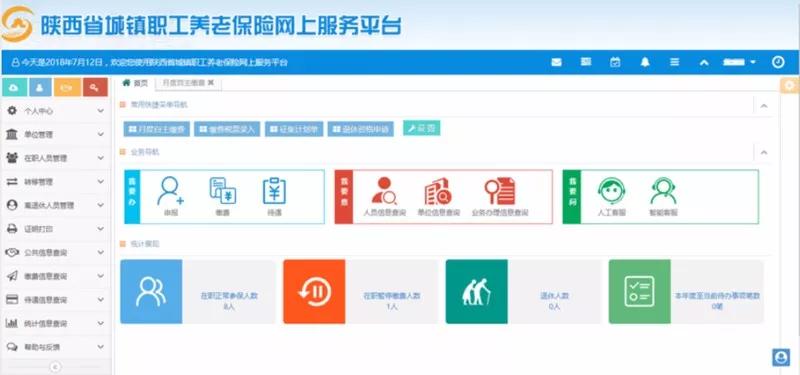Click the red key shortcut button
800x375 pixels.
(95, 87)
